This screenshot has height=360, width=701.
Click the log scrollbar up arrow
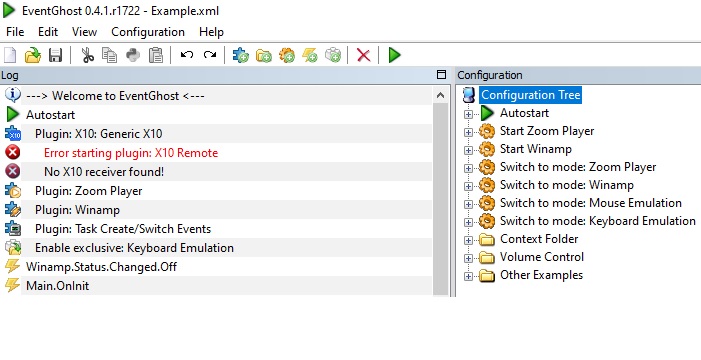440,95
